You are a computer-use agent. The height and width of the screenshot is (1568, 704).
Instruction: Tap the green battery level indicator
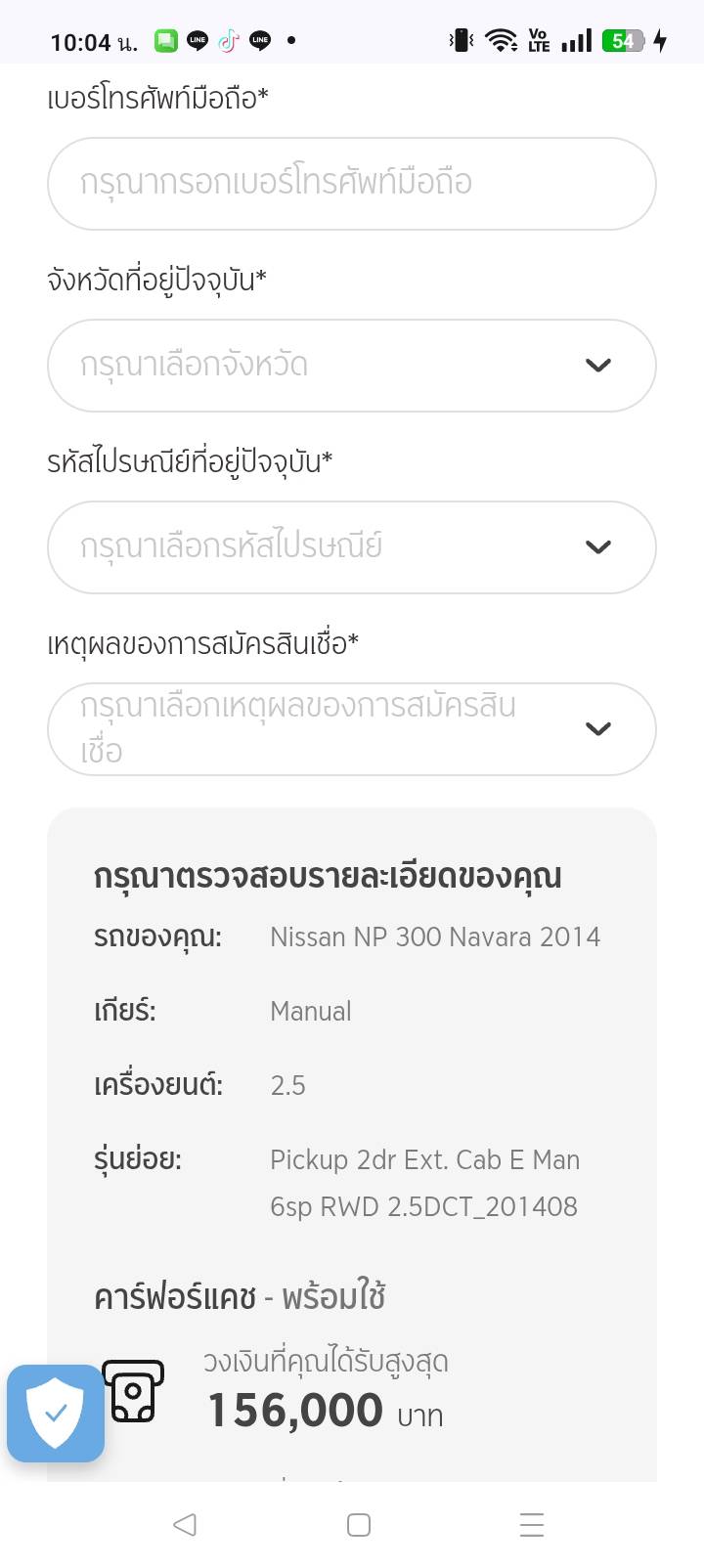click(623, 41)
